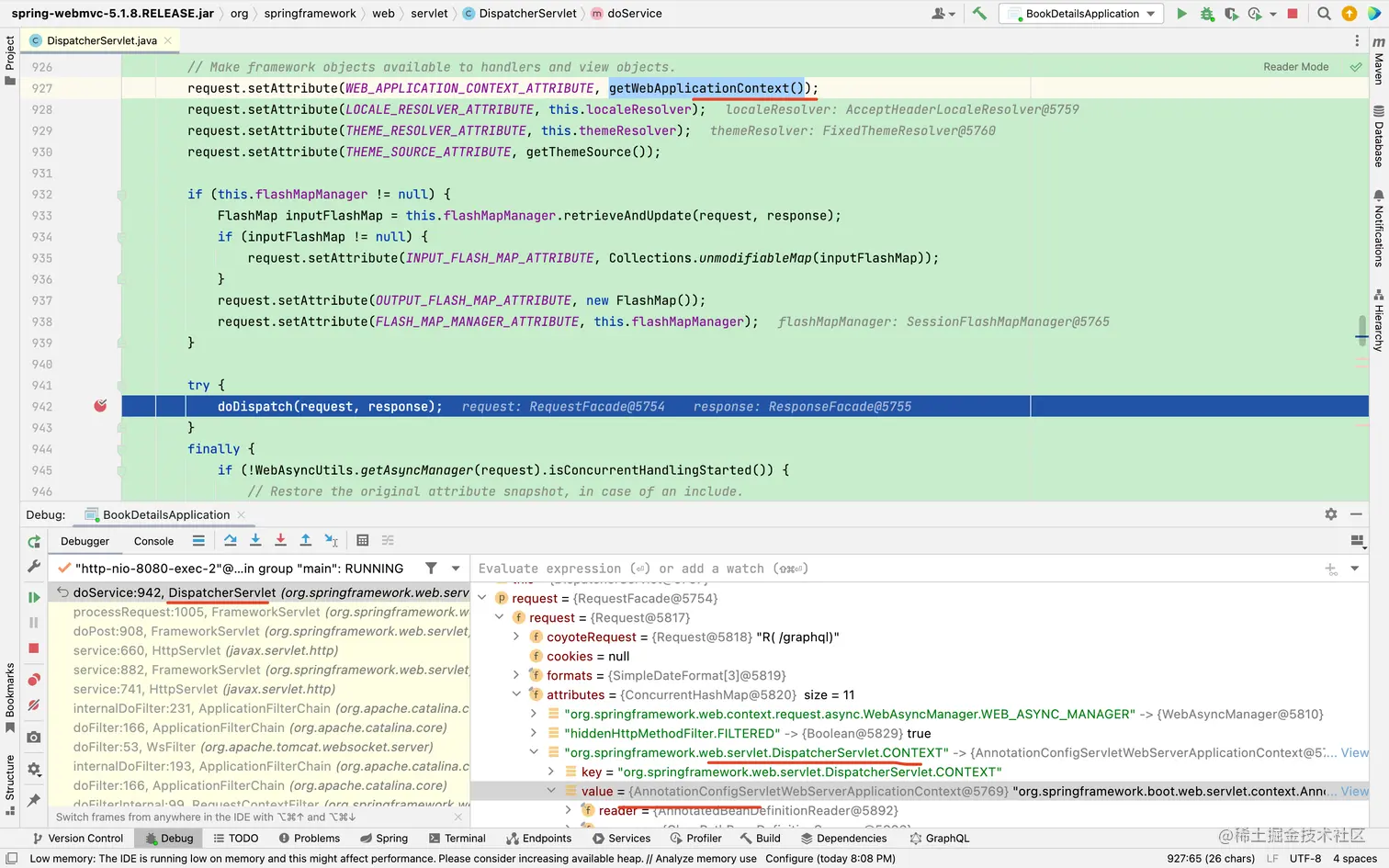Viewport: 1389px width, 868px height.
Task: Select the Debugger tab
Action: click(x=85, y=541)
